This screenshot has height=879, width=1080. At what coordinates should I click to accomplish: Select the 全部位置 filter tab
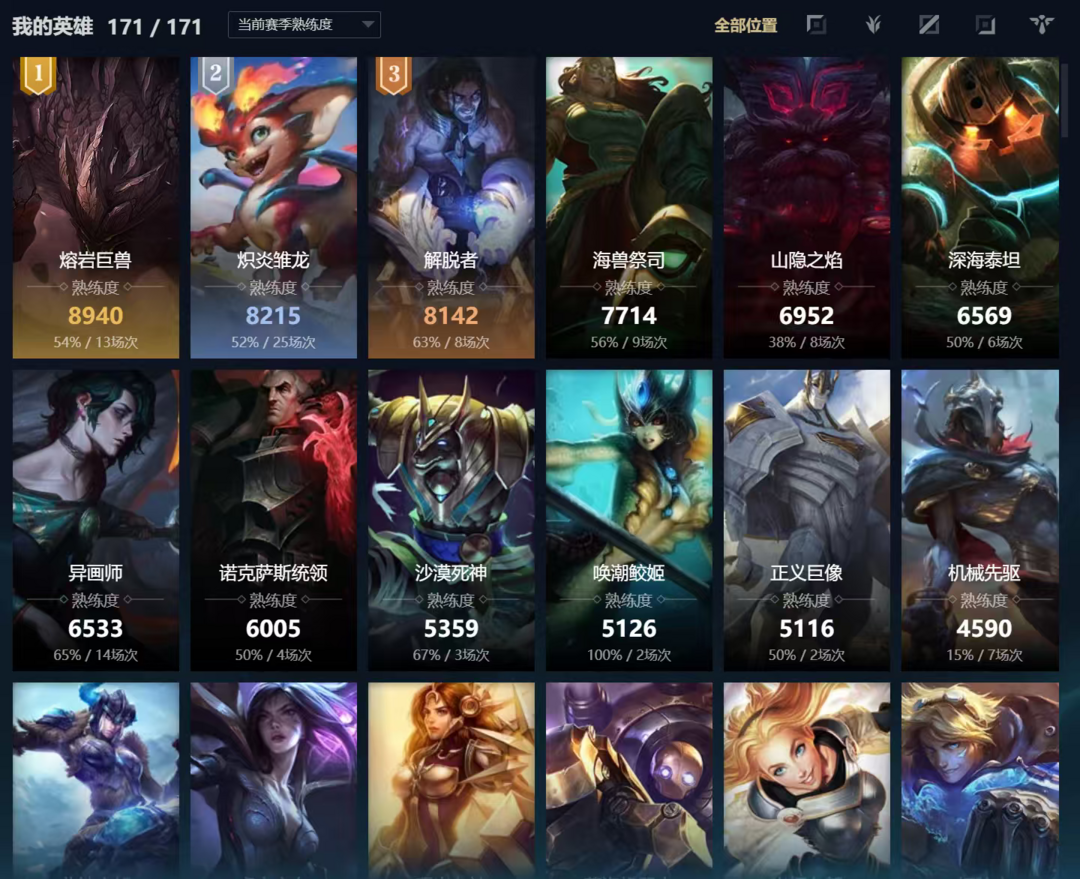pyautogui.click(x=746, y=25)
